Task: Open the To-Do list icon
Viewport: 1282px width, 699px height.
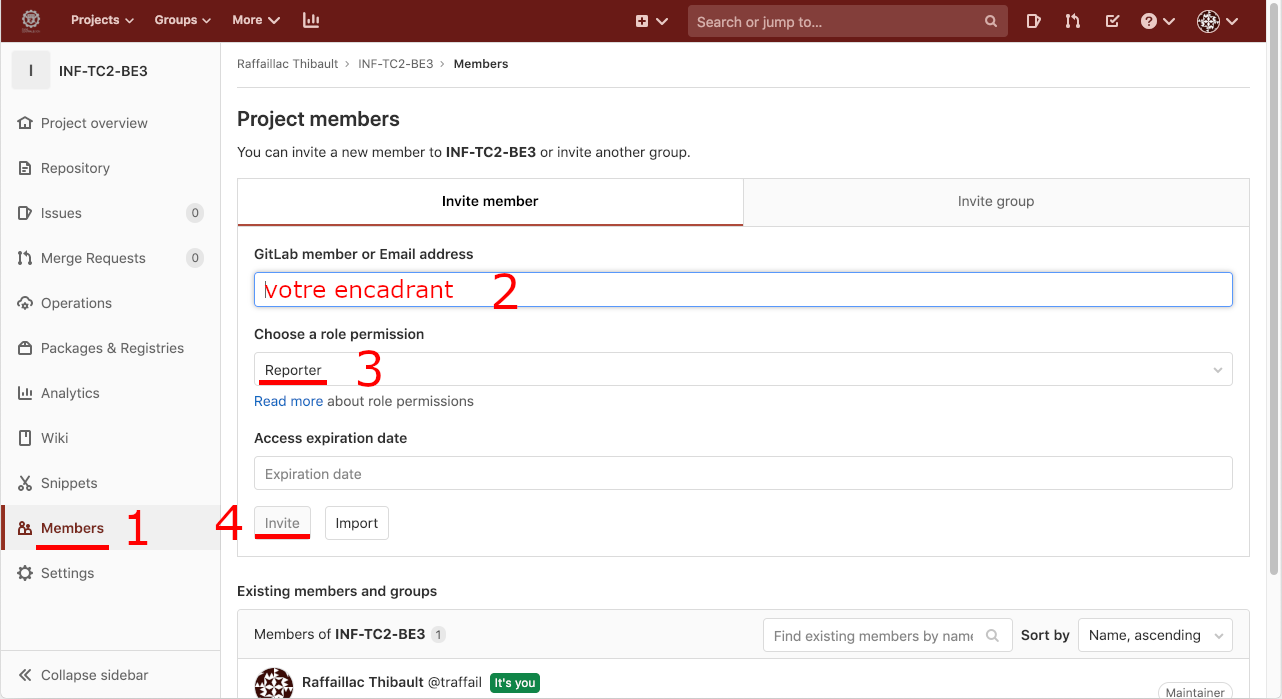Action: [1112, 21]
